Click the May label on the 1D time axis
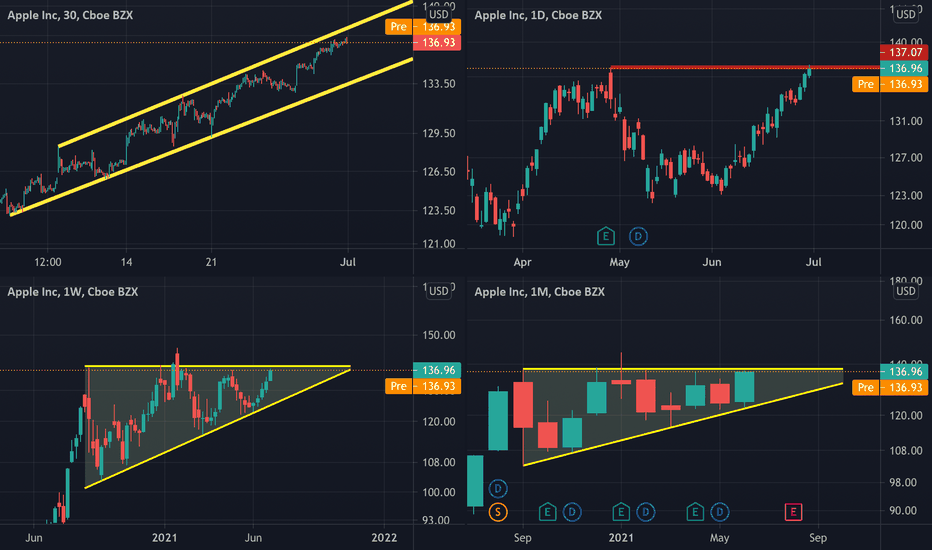The image size is (932, 550). (619, 262)
